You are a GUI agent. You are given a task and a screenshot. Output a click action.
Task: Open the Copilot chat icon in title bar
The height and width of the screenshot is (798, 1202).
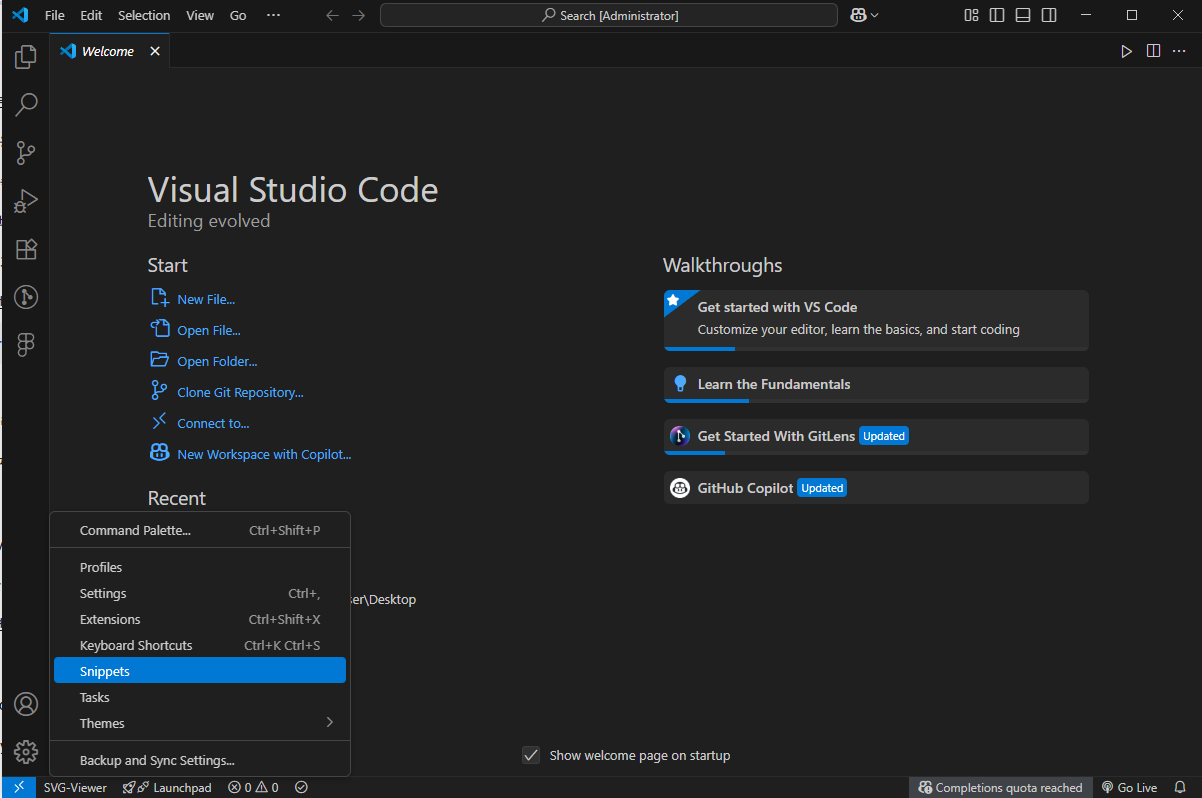[858, 15]
